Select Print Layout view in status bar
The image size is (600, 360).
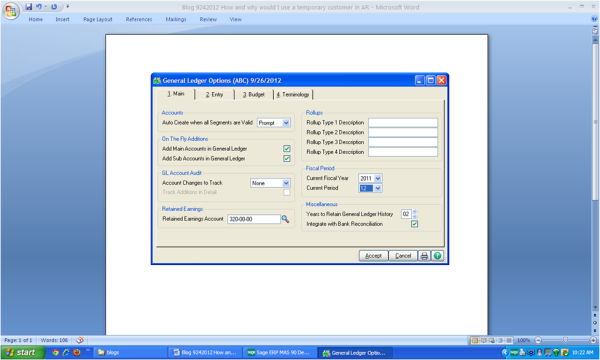click(475, 340)
